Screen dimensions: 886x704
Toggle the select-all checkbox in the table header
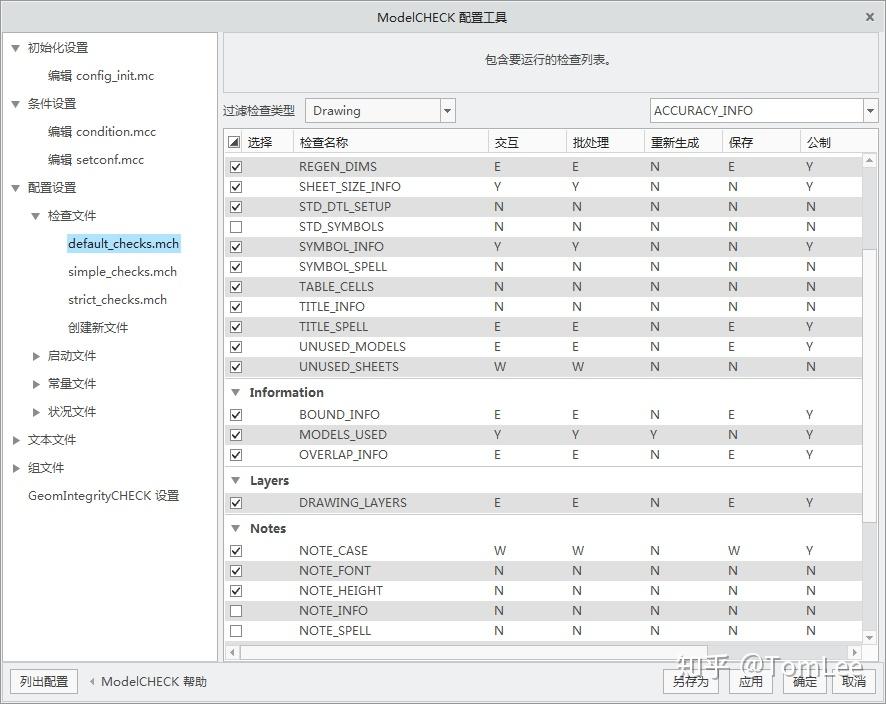(235, 141)
